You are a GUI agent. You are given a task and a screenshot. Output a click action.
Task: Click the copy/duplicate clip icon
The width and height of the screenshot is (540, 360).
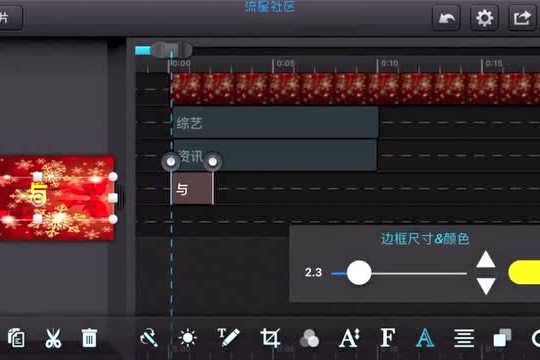16,338
